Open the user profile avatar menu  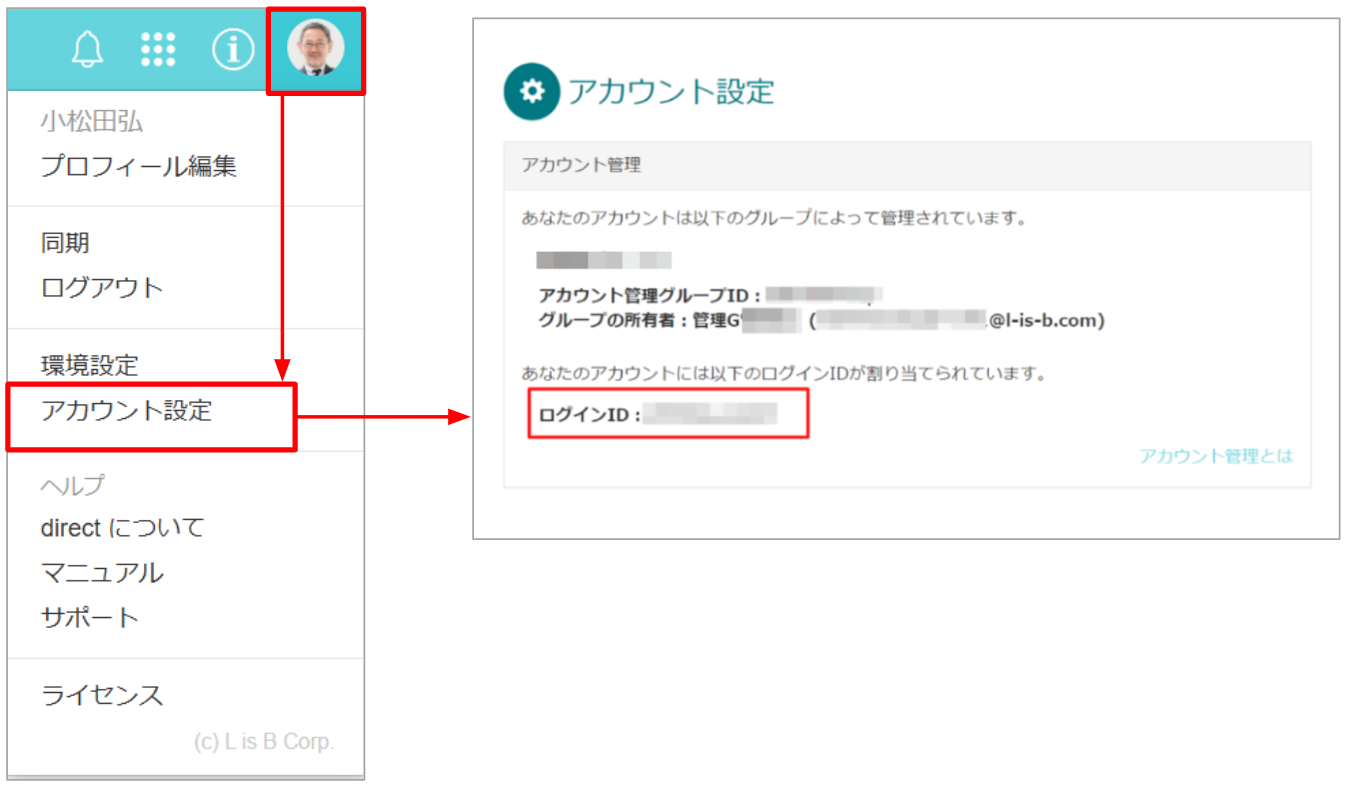(x=316, y=49)
